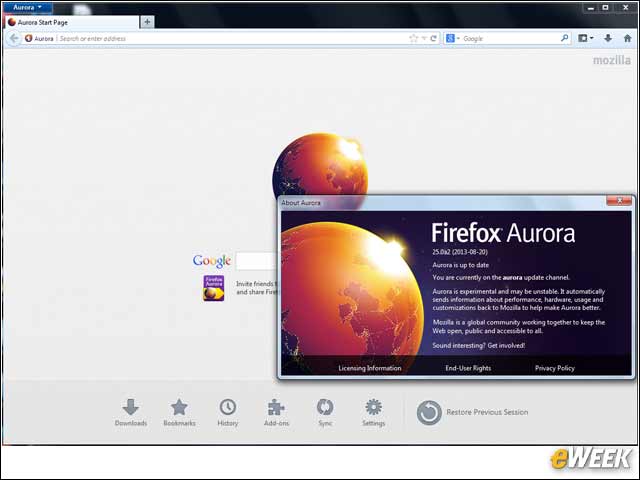Viewport: 640px width, 480px height.
Task: Go back using the back arrow
Action: 14,38
